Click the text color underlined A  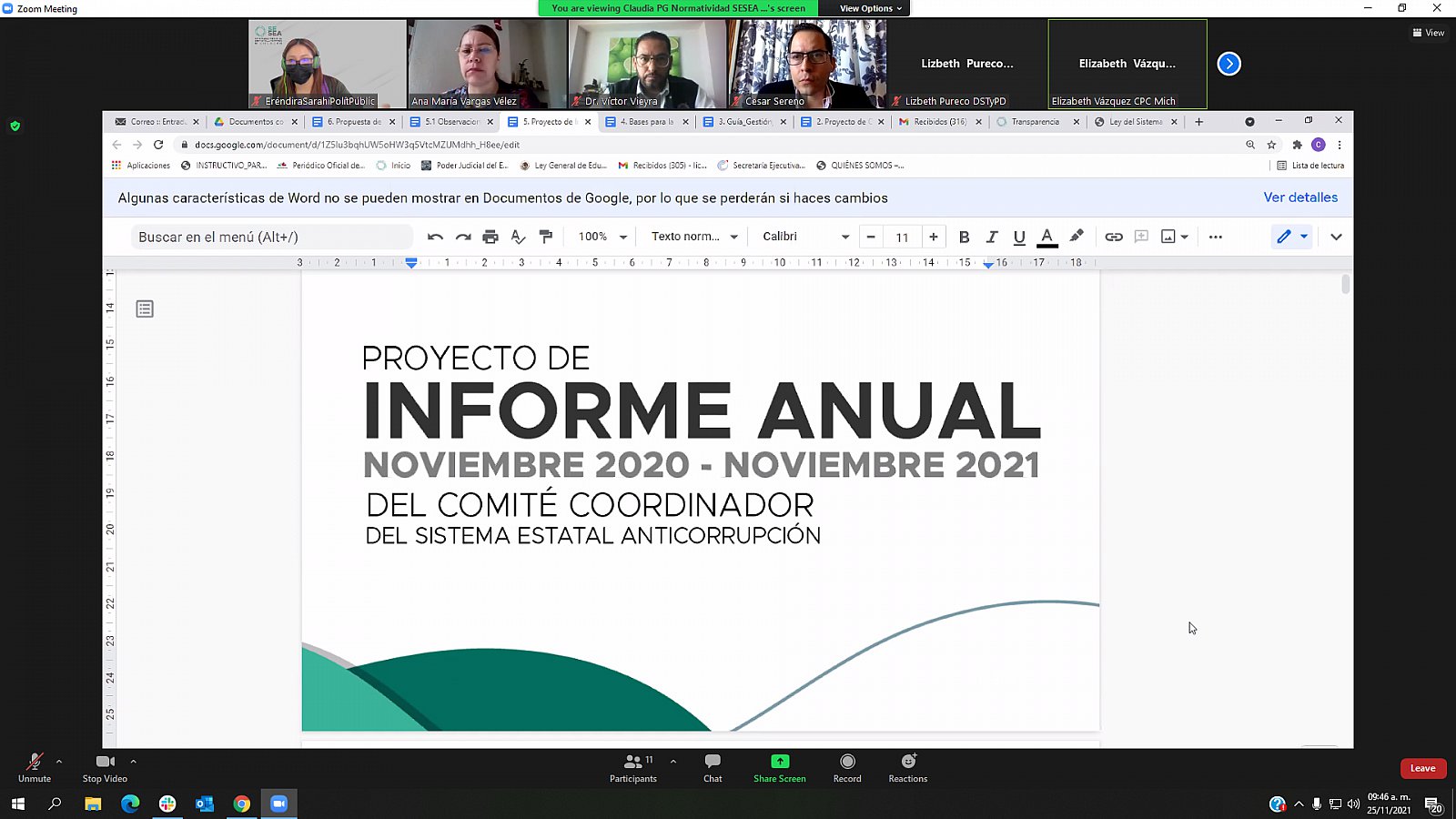[x=1047, y=237]
